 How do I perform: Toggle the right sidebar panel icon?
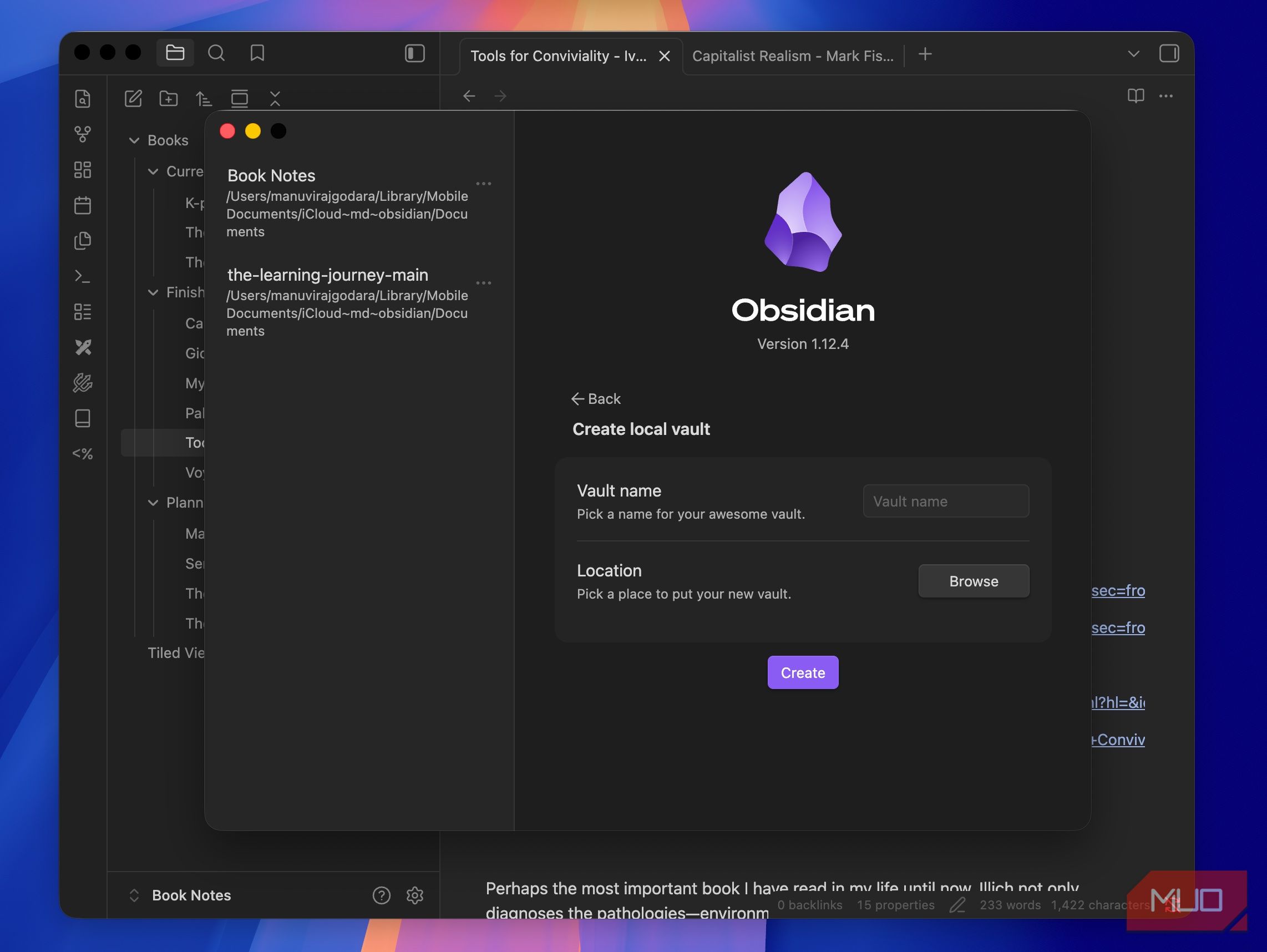coord(1168,53)
